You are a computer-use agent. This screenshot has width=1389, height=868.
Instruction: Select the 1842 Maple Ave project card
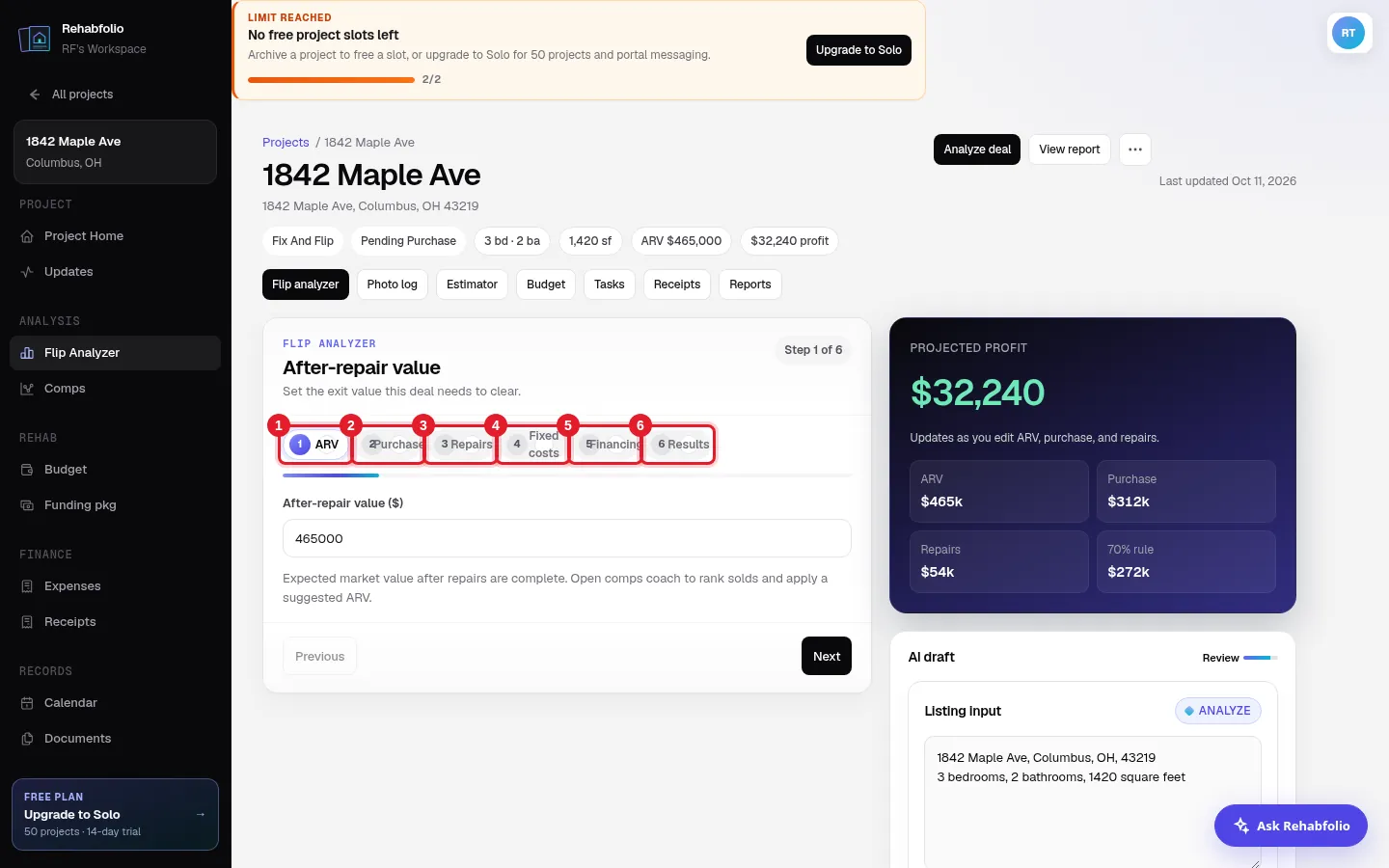pyautogui.click(x=115, y=151)
